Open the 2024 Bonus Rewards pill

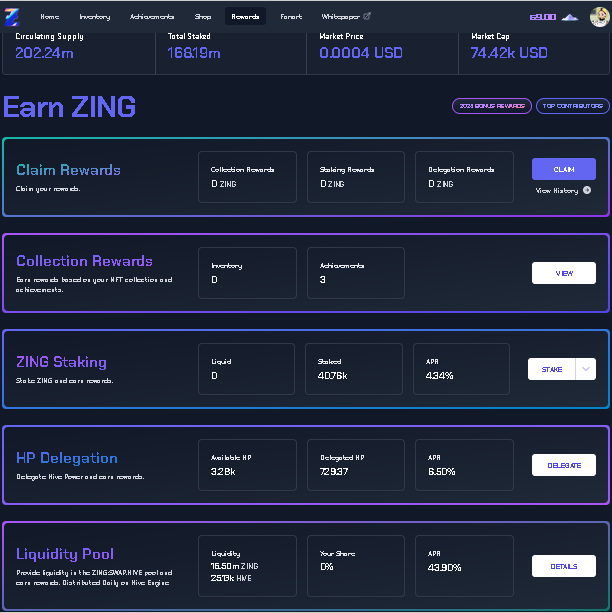click(492, 106)
